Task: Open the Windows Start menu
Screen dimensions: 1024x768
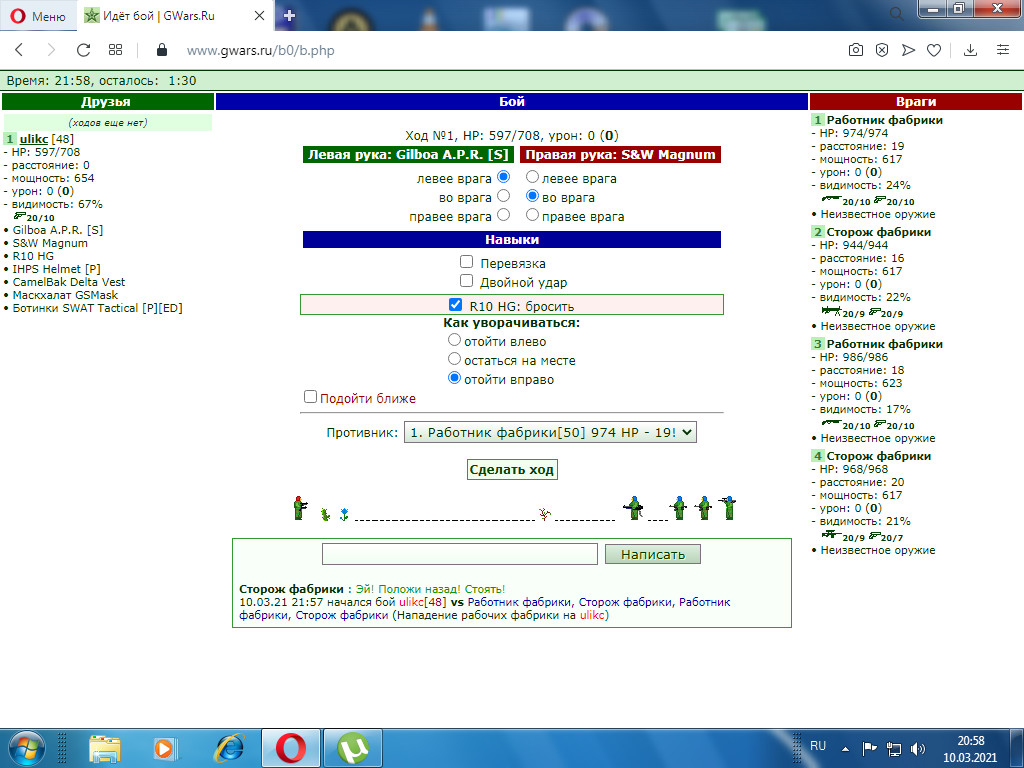Action: [x=27, y=748]
